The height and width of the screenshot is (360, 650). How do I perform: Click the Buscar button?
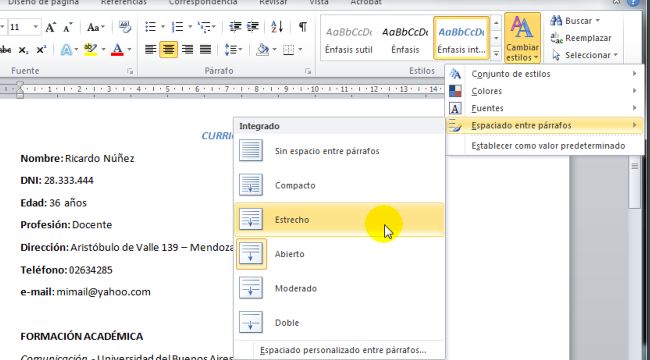tap(575, 20)
